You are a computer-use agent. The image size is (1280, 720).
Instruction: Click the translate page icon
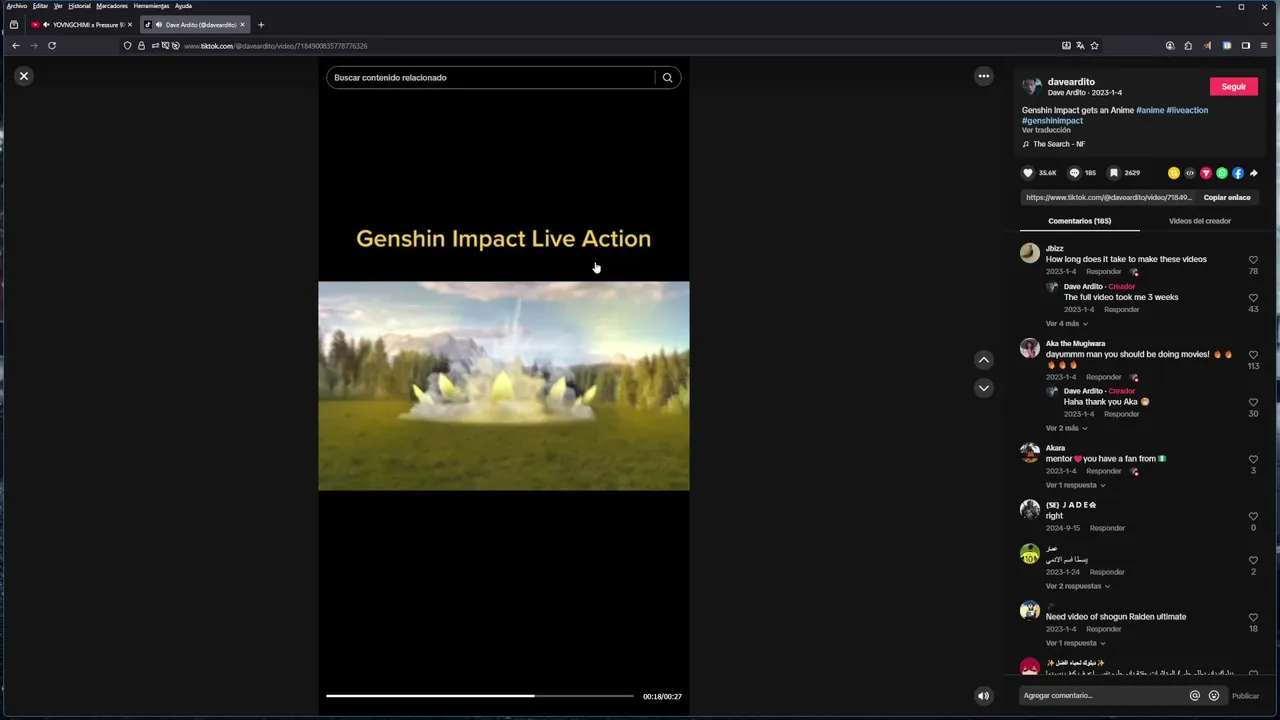1080,46
